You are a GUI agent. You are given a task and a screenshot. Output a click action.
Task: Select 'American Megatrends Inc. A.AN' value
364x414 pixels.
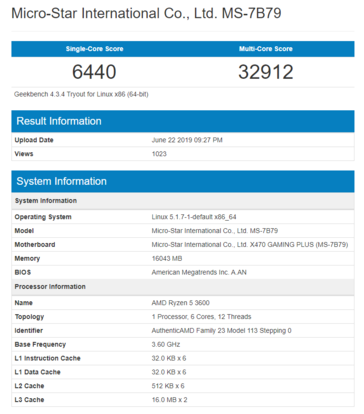(x=199, y=272)
